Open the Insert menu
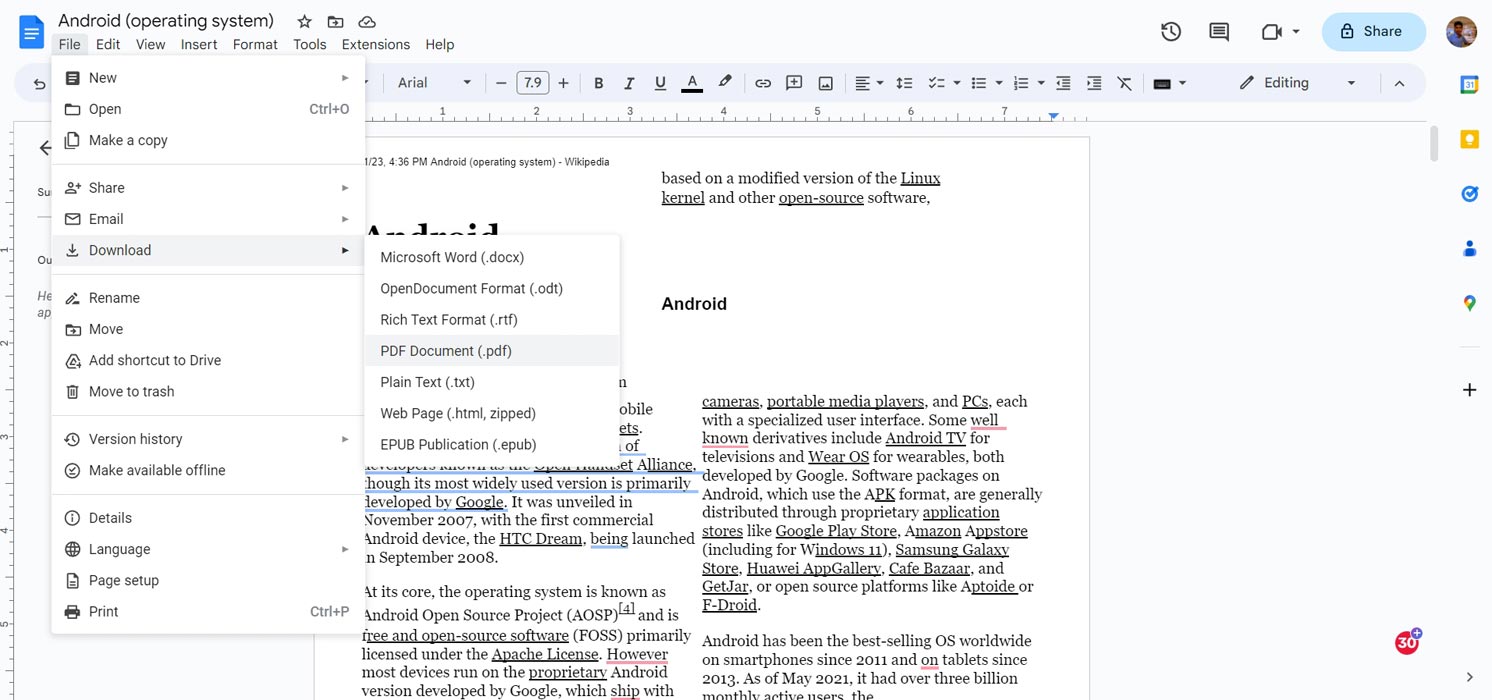 tap(199, 44)
